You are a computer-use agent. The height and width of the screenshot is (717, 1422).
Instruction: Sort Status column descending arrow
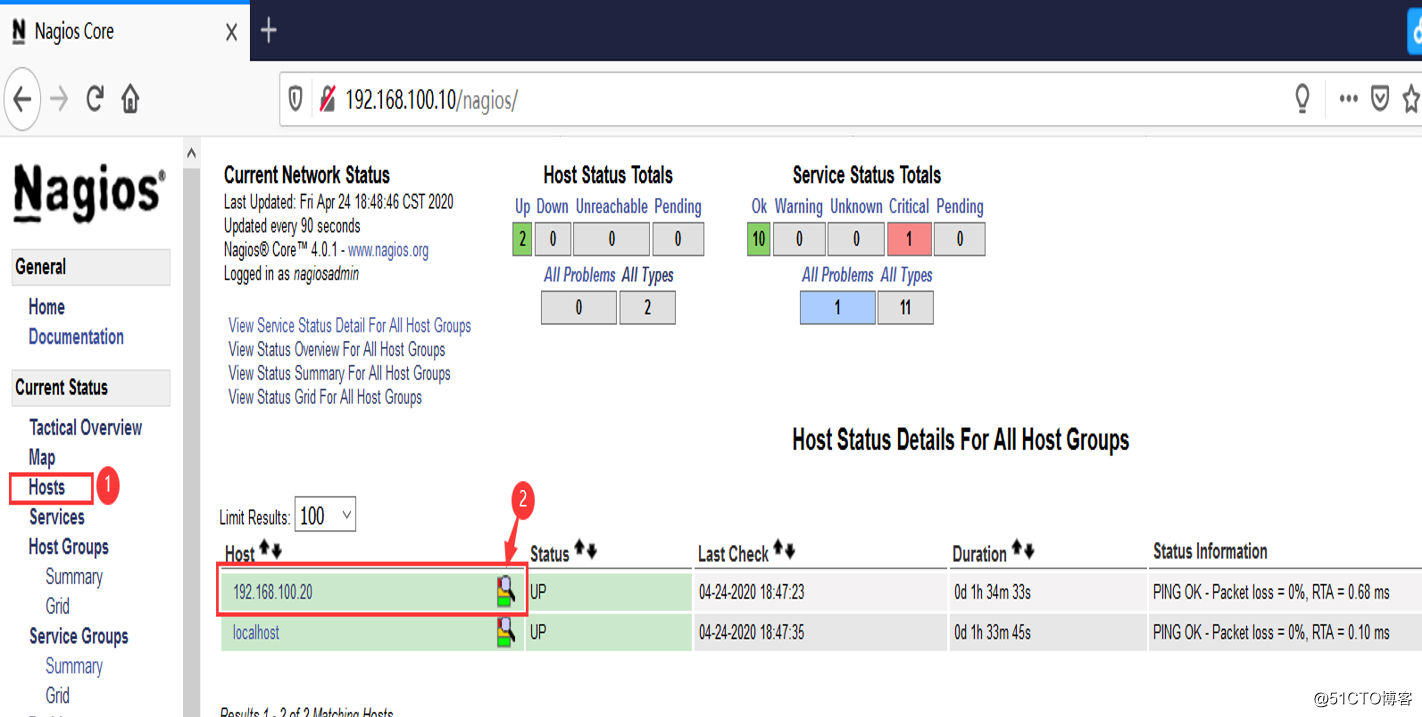pos(591,550)
